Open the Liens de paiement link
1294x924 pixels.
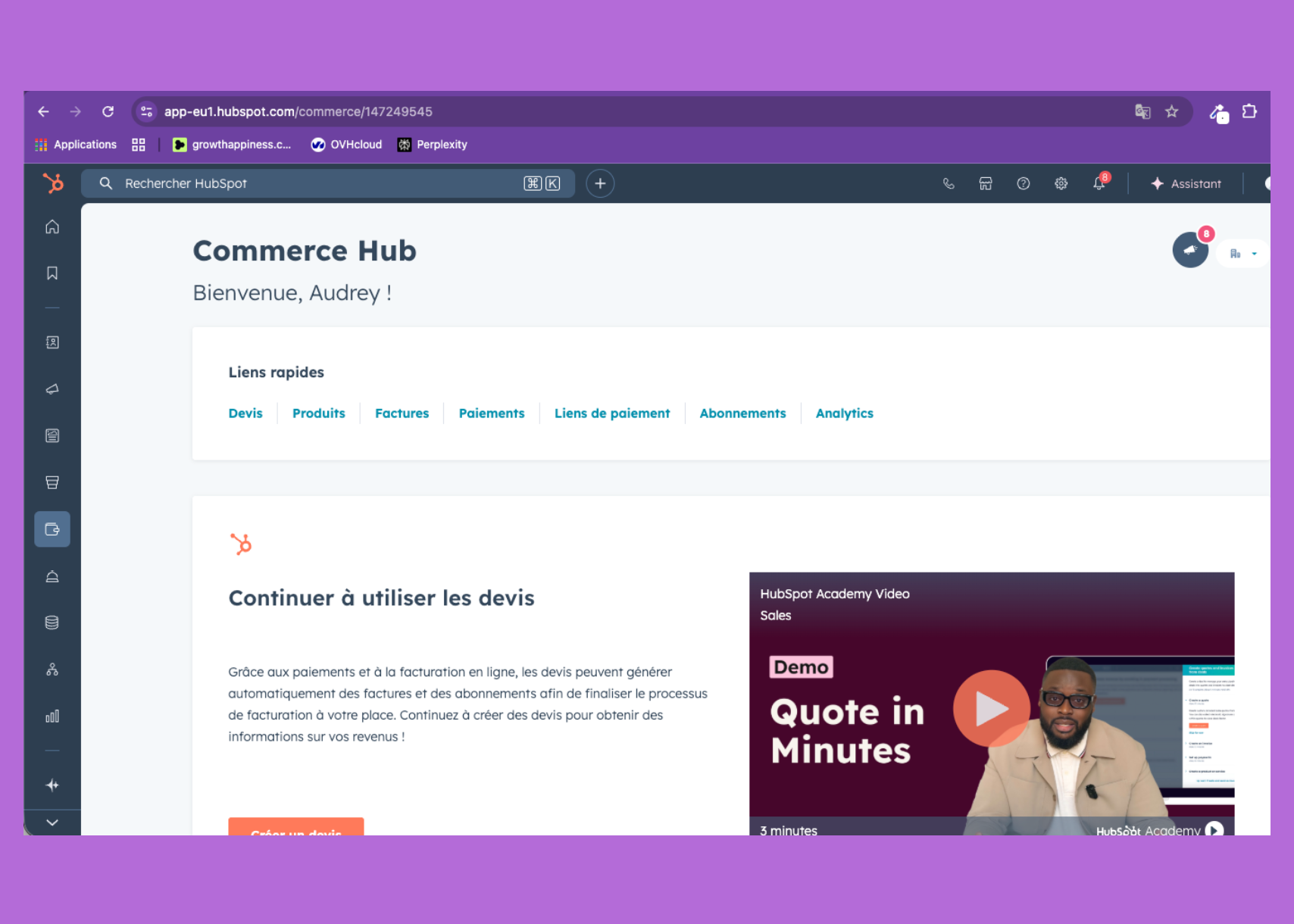tap(612, 413)
